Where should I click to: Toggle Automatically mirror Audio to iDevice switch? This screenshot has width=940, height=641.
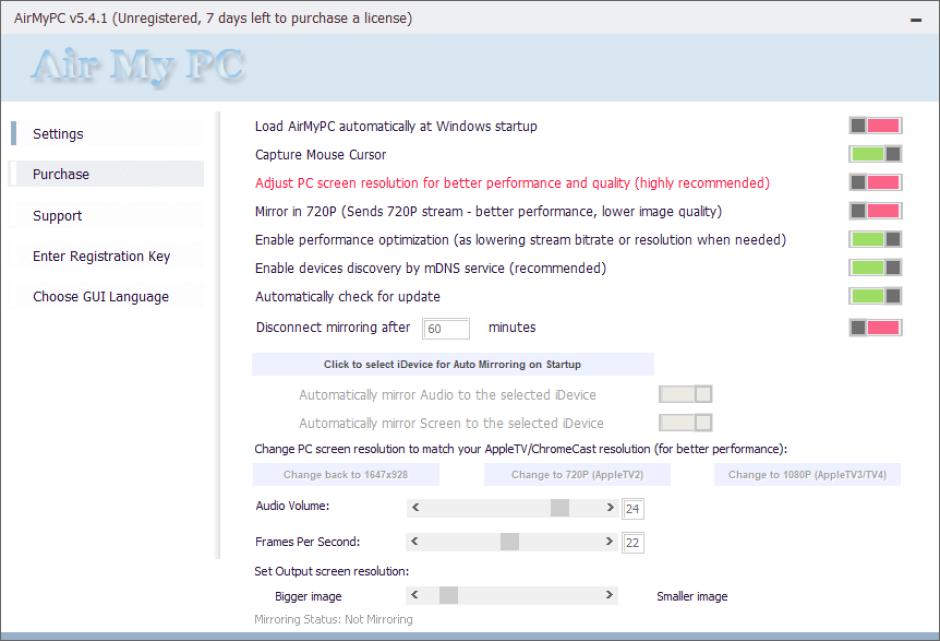685,394
